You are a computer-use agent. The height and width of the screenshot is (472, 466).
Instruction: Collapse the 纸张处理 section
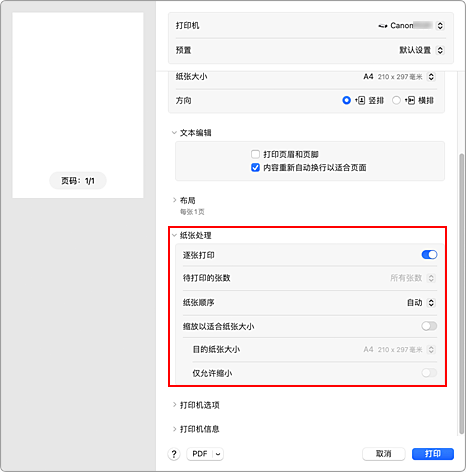click(174, 235)
